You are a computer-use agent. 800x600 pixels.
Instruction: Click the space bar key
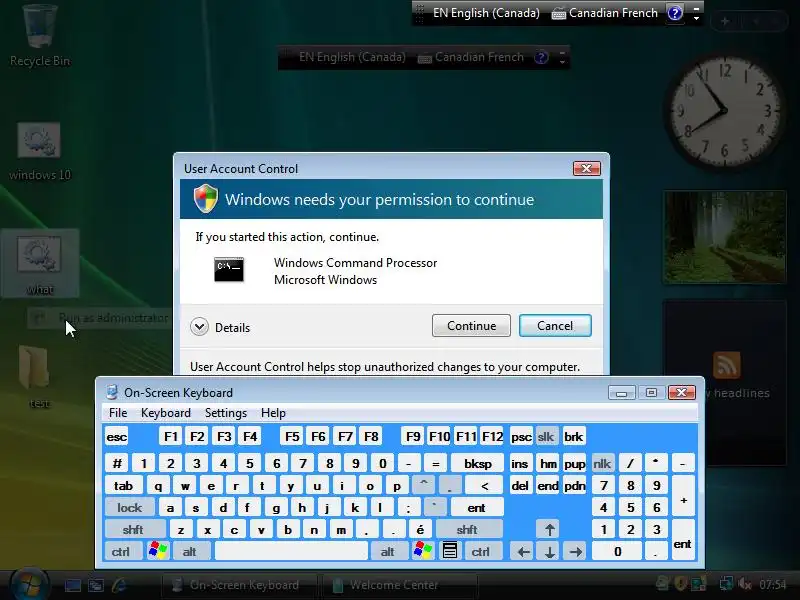291,552
